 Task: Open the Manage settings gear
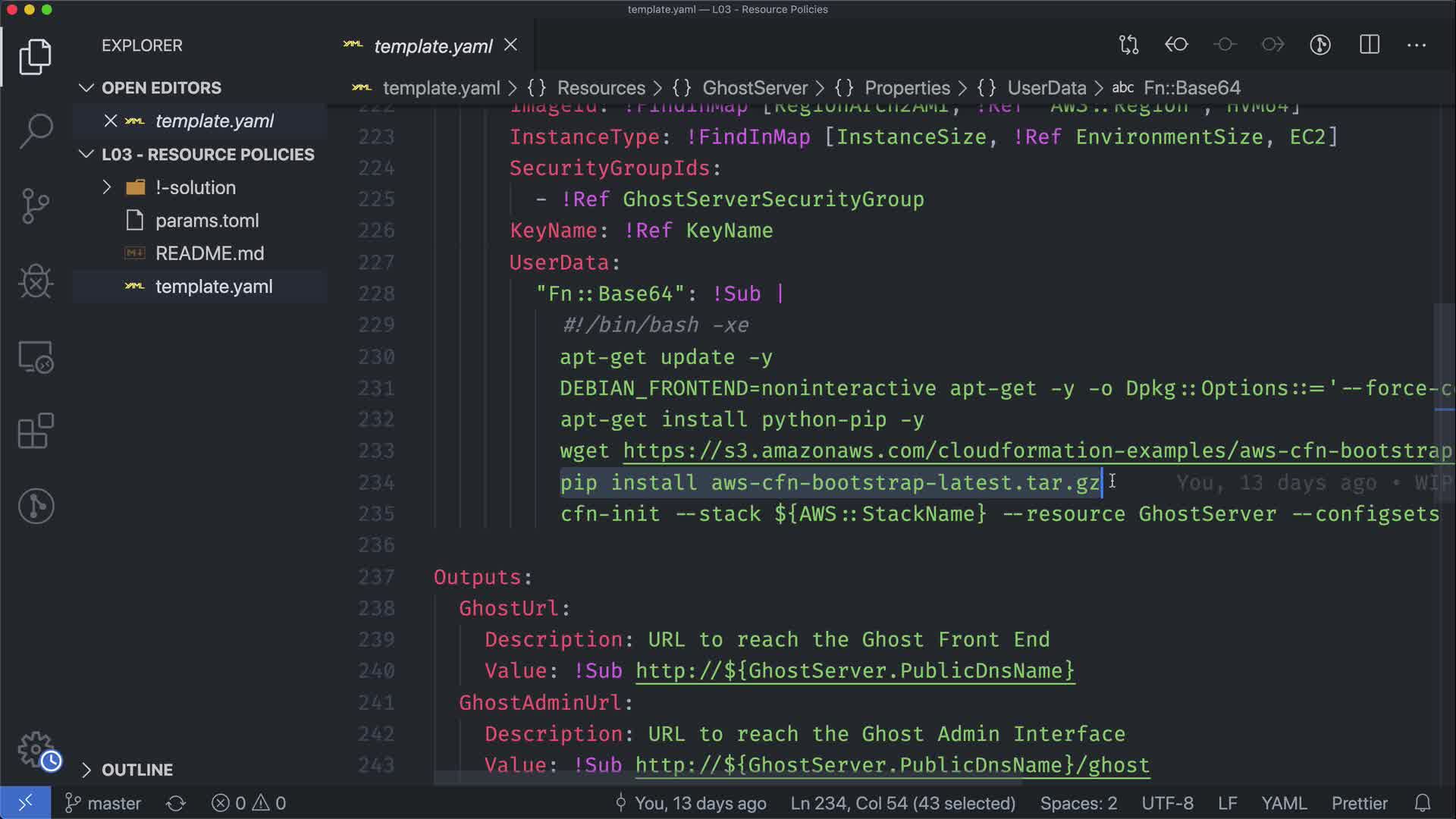tap(36, 749)
